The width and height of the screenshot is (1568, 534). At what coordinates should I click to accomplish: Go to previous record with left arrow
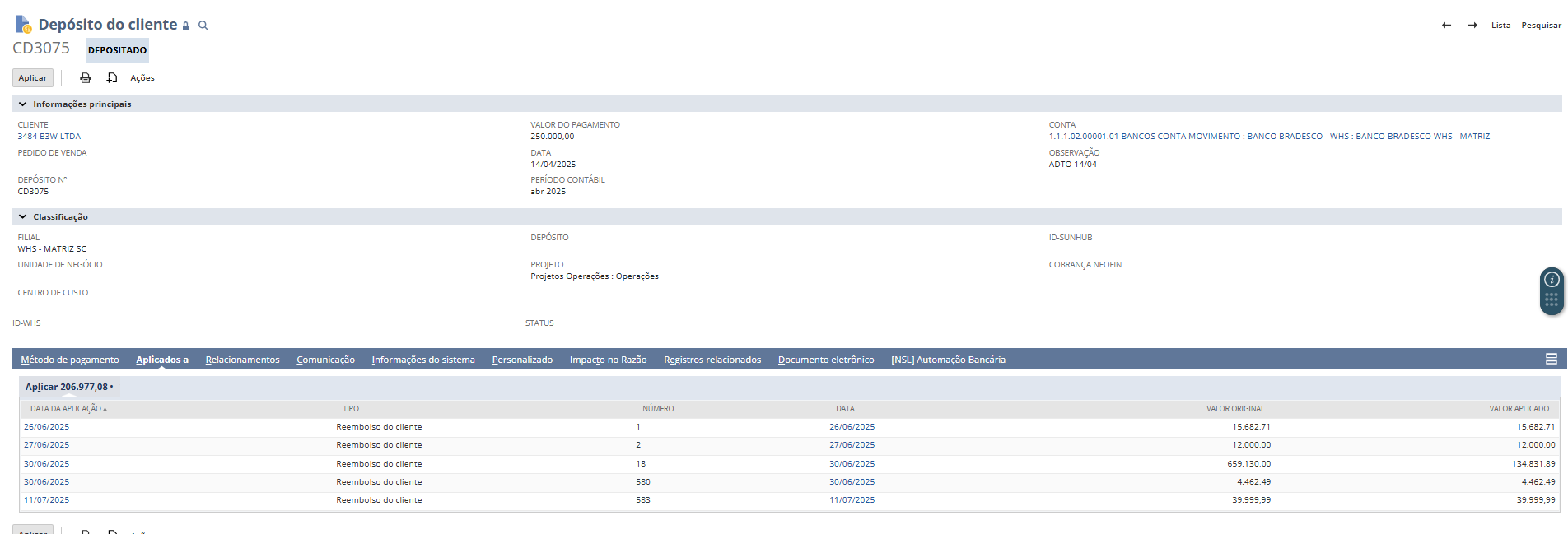[x=1446, y=26]
